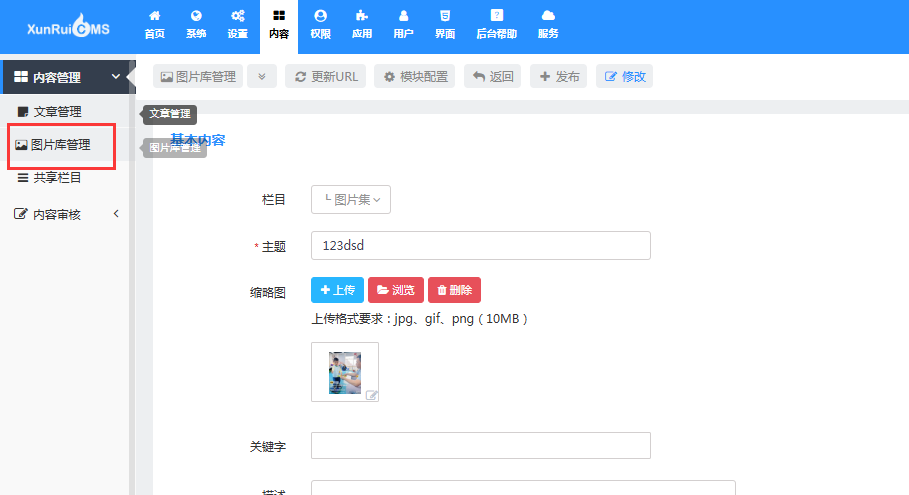Image resolution: width=909 pixels, height=495 pixels.
Task: Select 共享栏目 in the sidebar
Action: pos(57,178)
